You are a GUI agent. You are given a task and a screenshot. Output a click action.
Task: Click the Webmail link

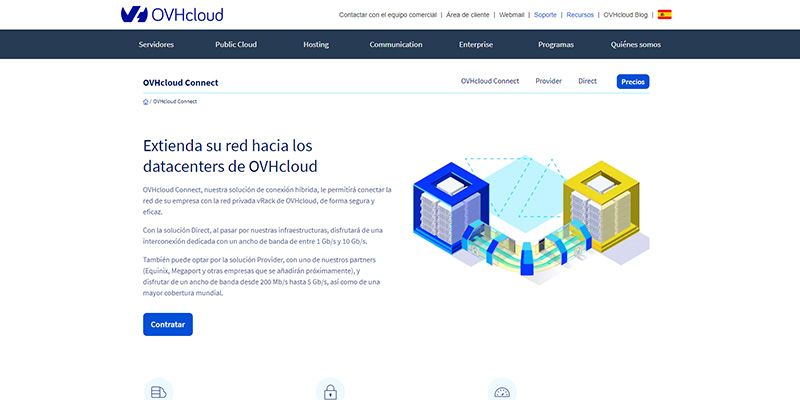click(x=511, y=15)
